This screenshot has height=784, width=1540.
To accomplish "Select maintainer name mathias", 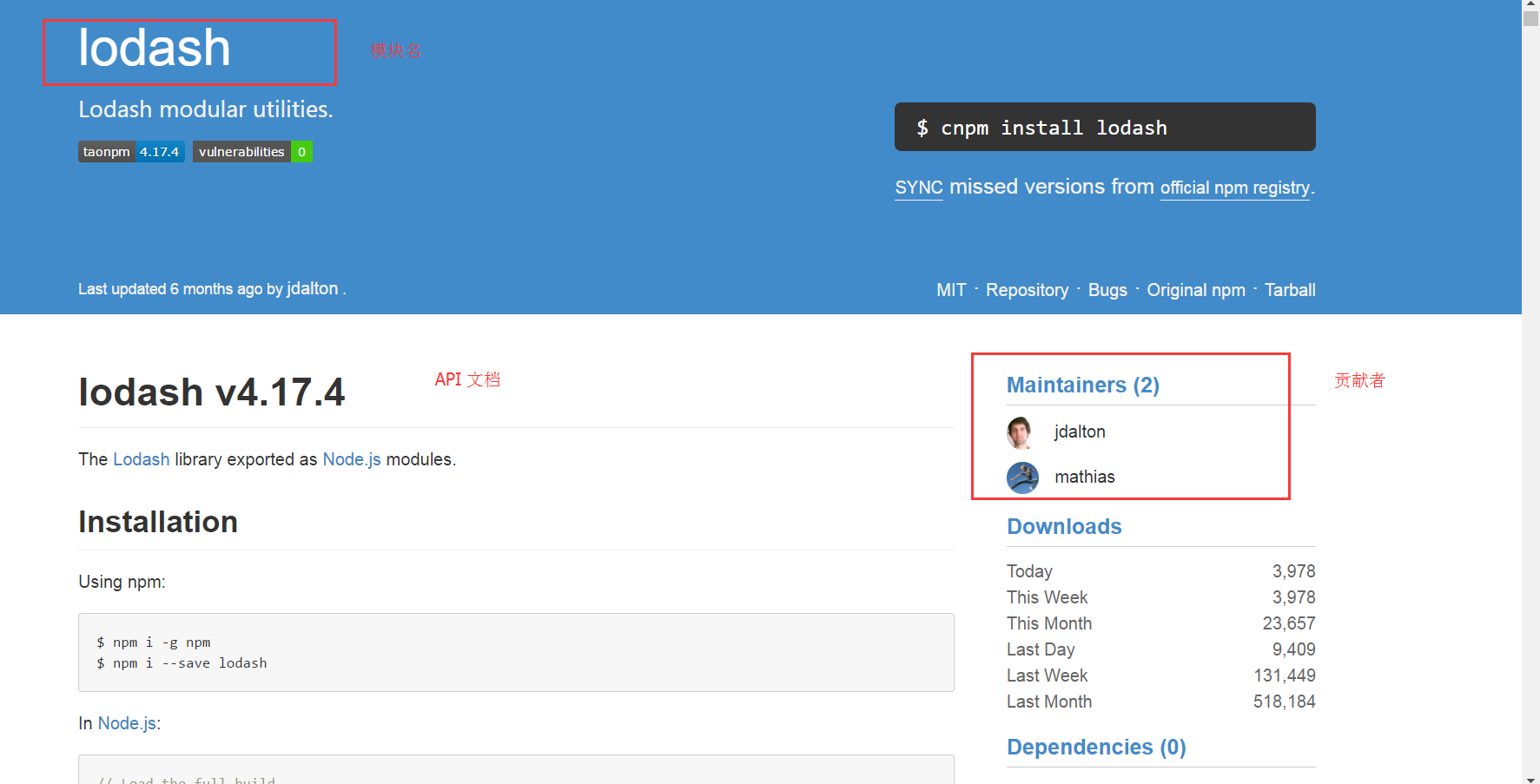I will pyautogui.click(x=1085, y=477).
